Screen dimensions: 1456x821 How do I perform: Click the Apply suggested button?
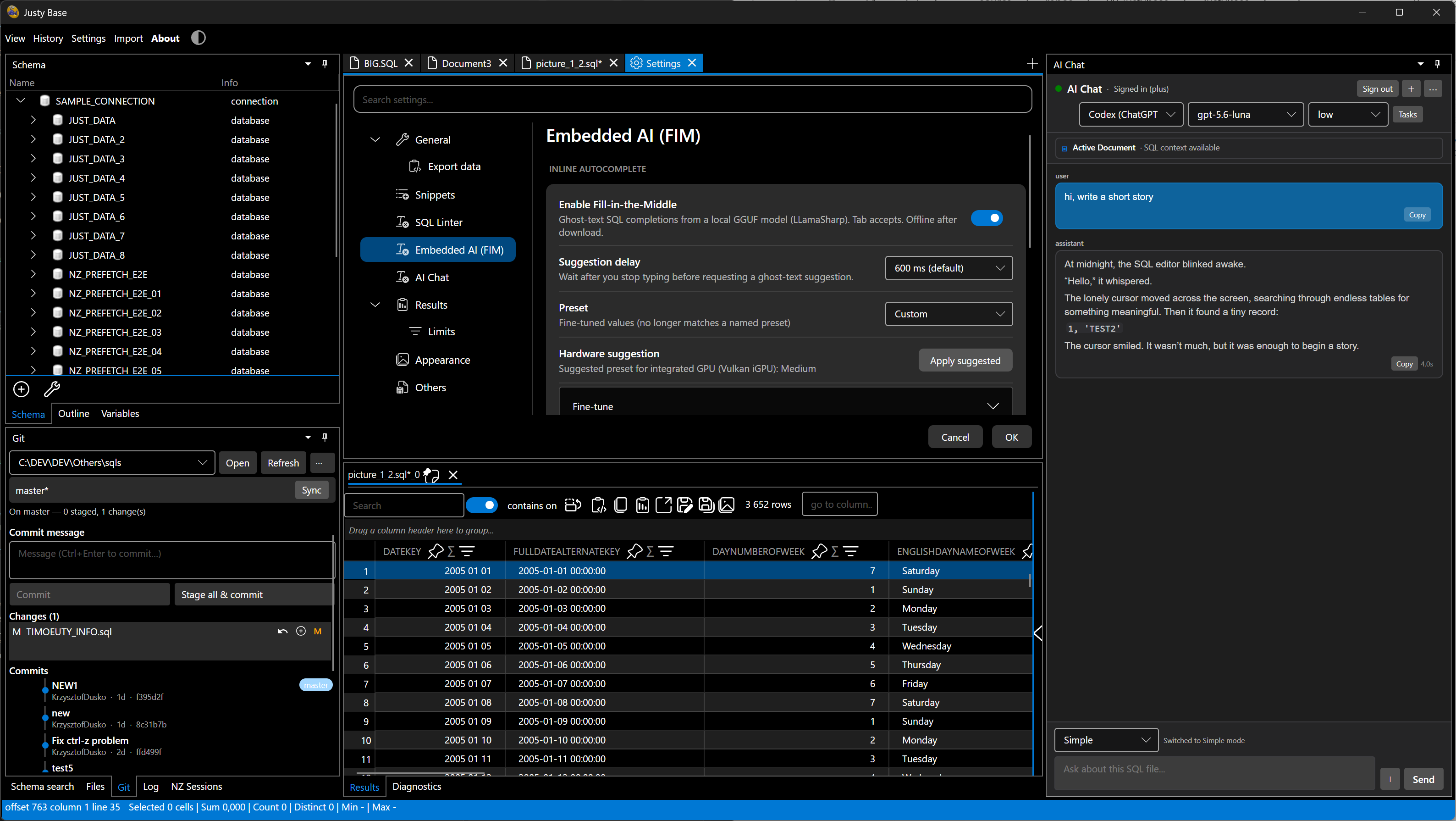(965, 360)
